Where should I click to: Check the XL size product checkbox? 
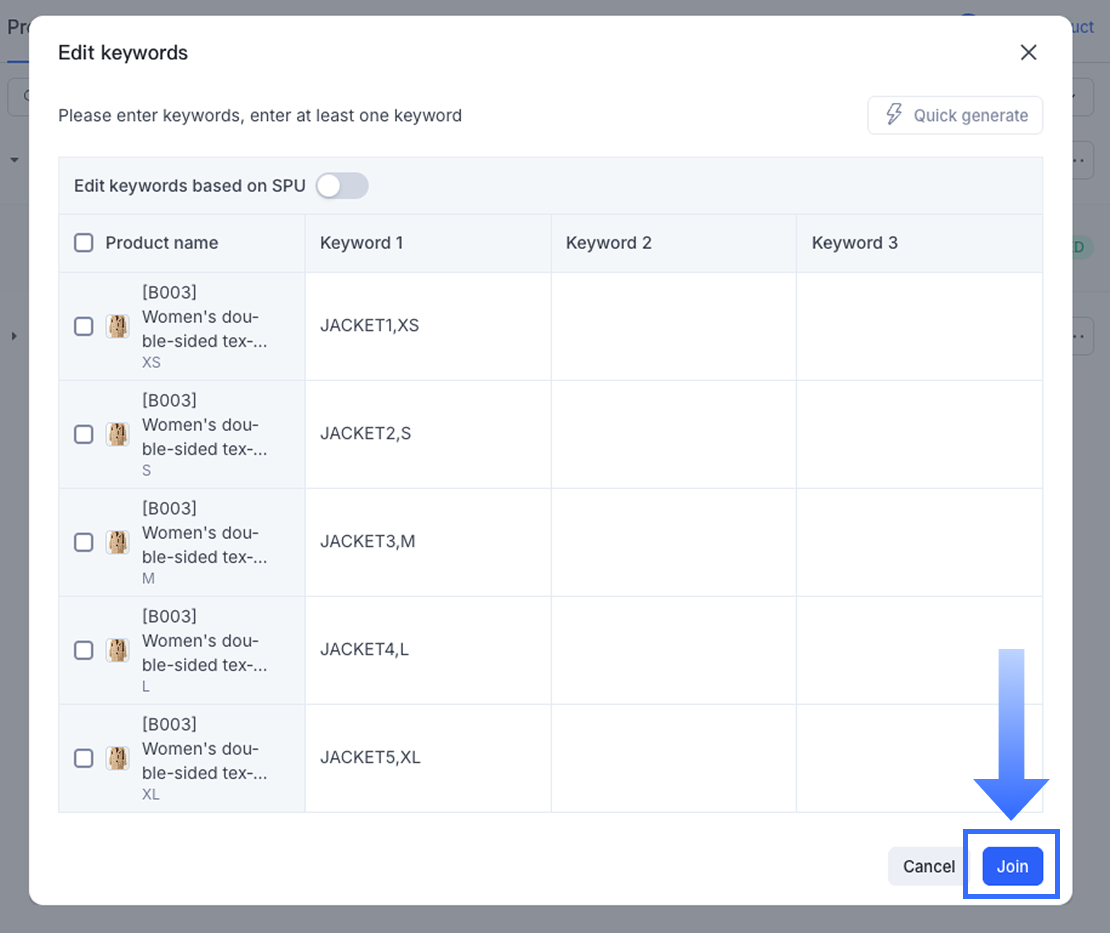(x=84, y=758)
